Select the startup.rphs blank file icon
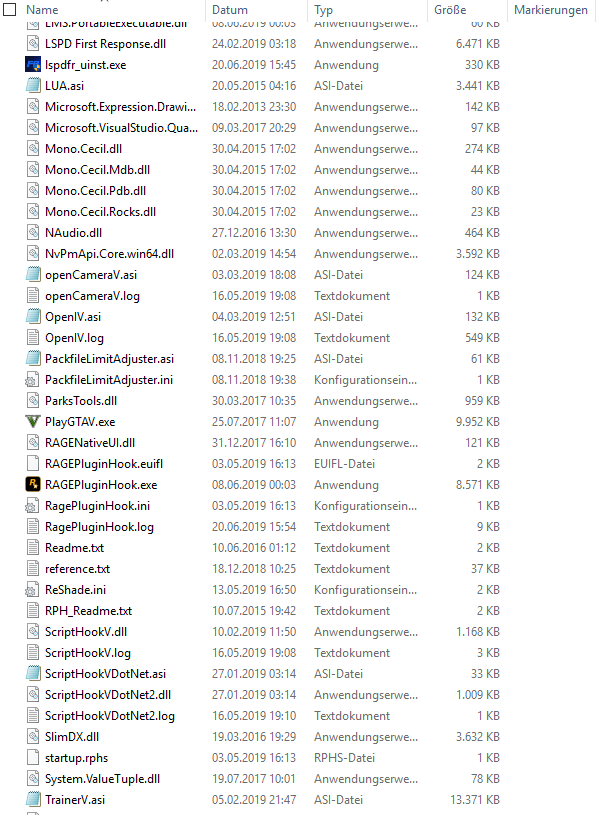This screenshot has width=613, height=818. tap(33, 757)
